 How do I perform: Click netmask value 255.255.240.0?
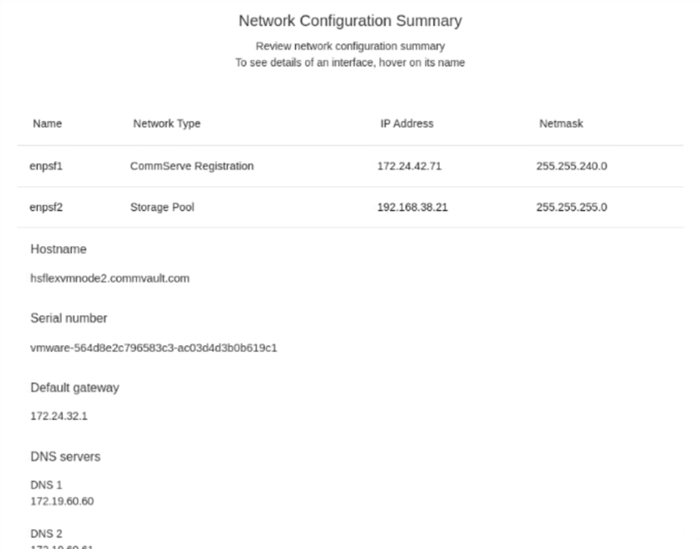[x=571, y=166]
